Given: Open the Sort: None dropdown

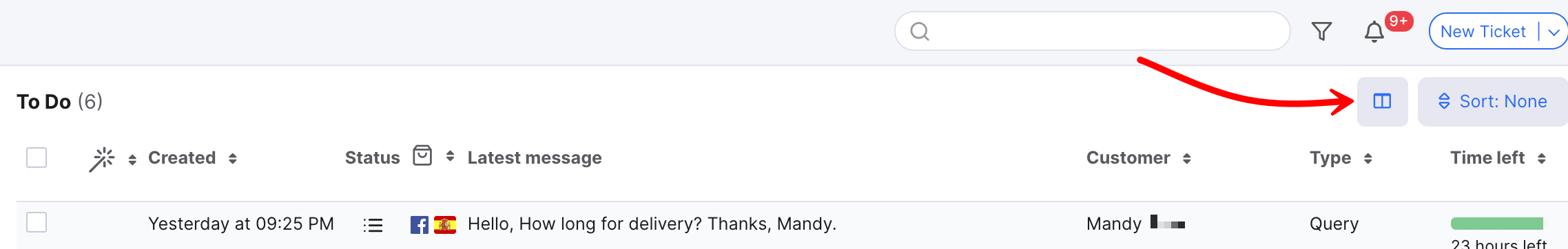Looking at the screenshot, I should click(1492, 102).
